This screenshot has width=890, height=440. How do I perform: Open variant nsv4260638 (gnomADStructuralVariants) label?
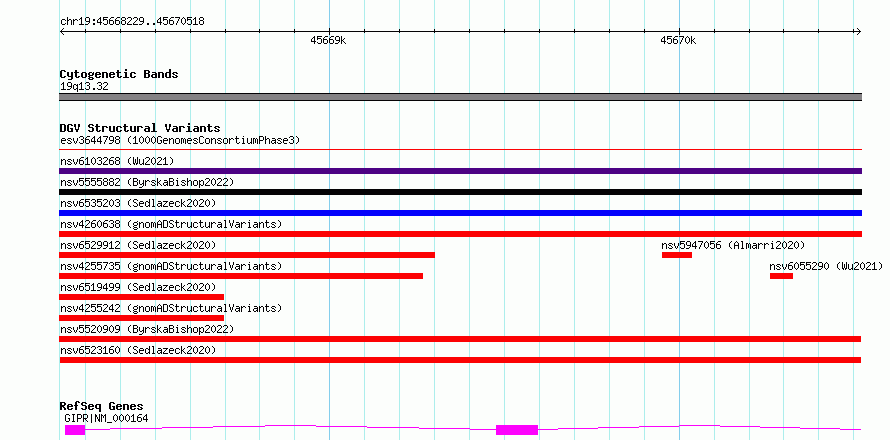coord(171,224)
